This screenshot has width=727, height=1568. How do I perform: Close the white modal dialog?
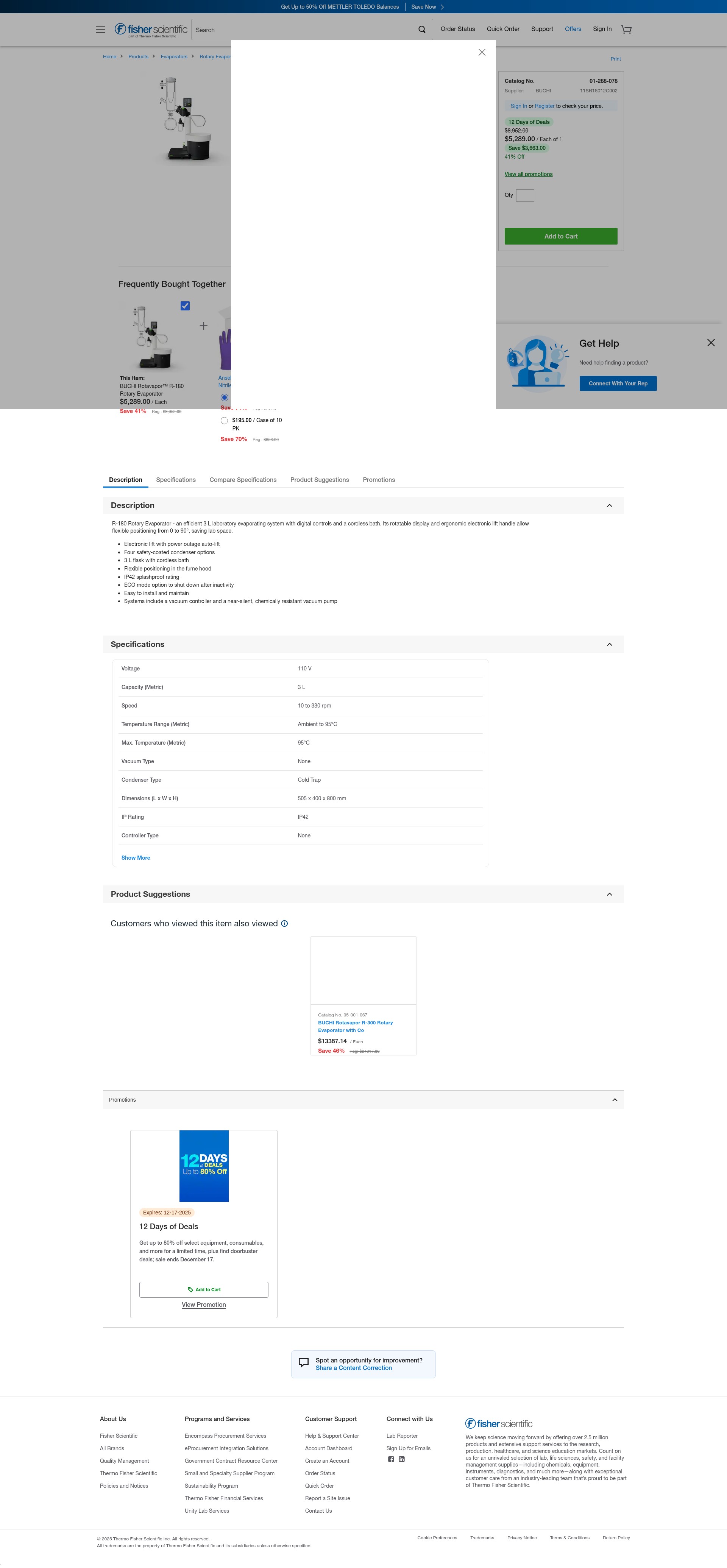tap(482, 52)
